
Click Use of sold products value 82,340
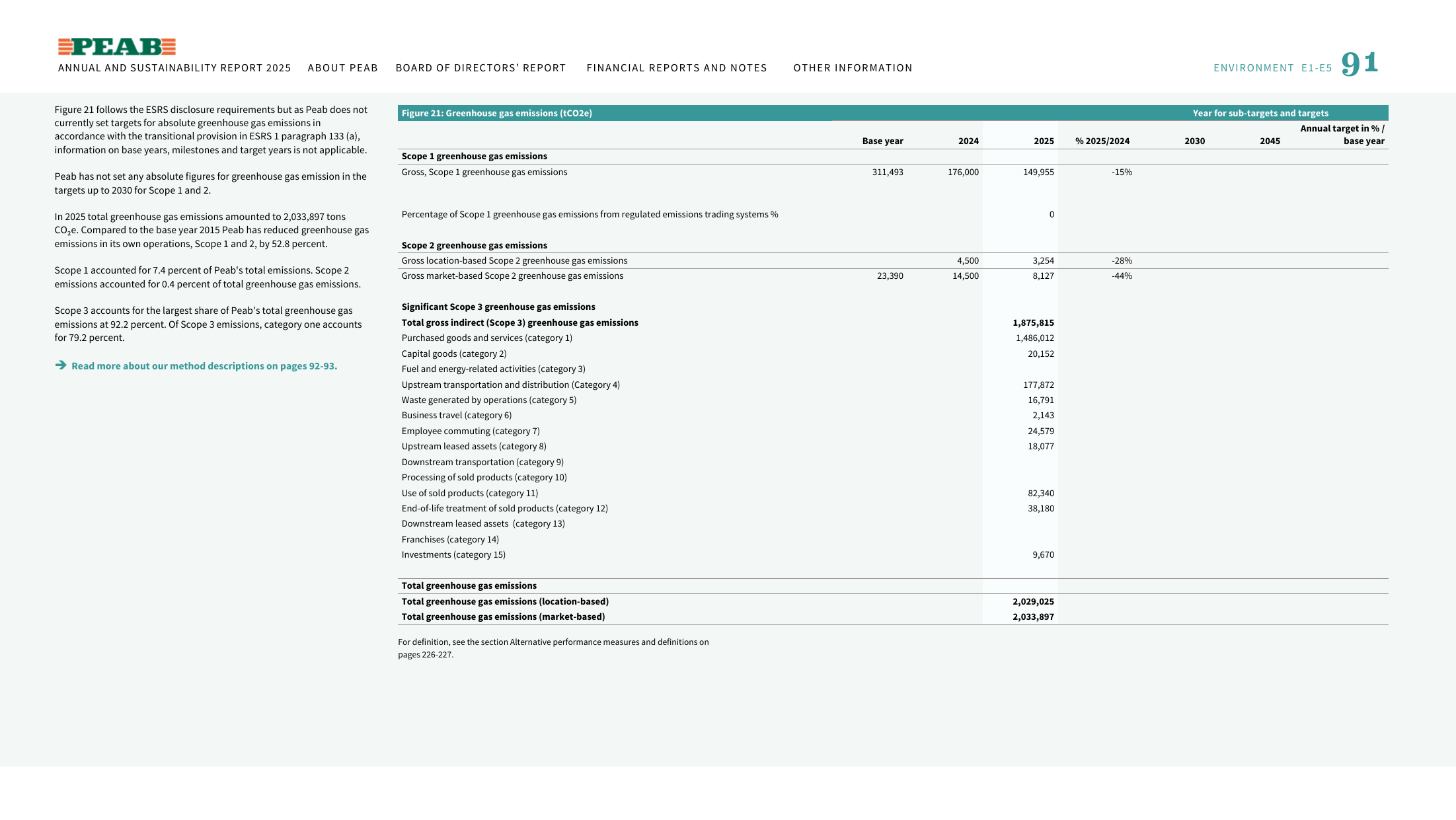coord(1041,493)
